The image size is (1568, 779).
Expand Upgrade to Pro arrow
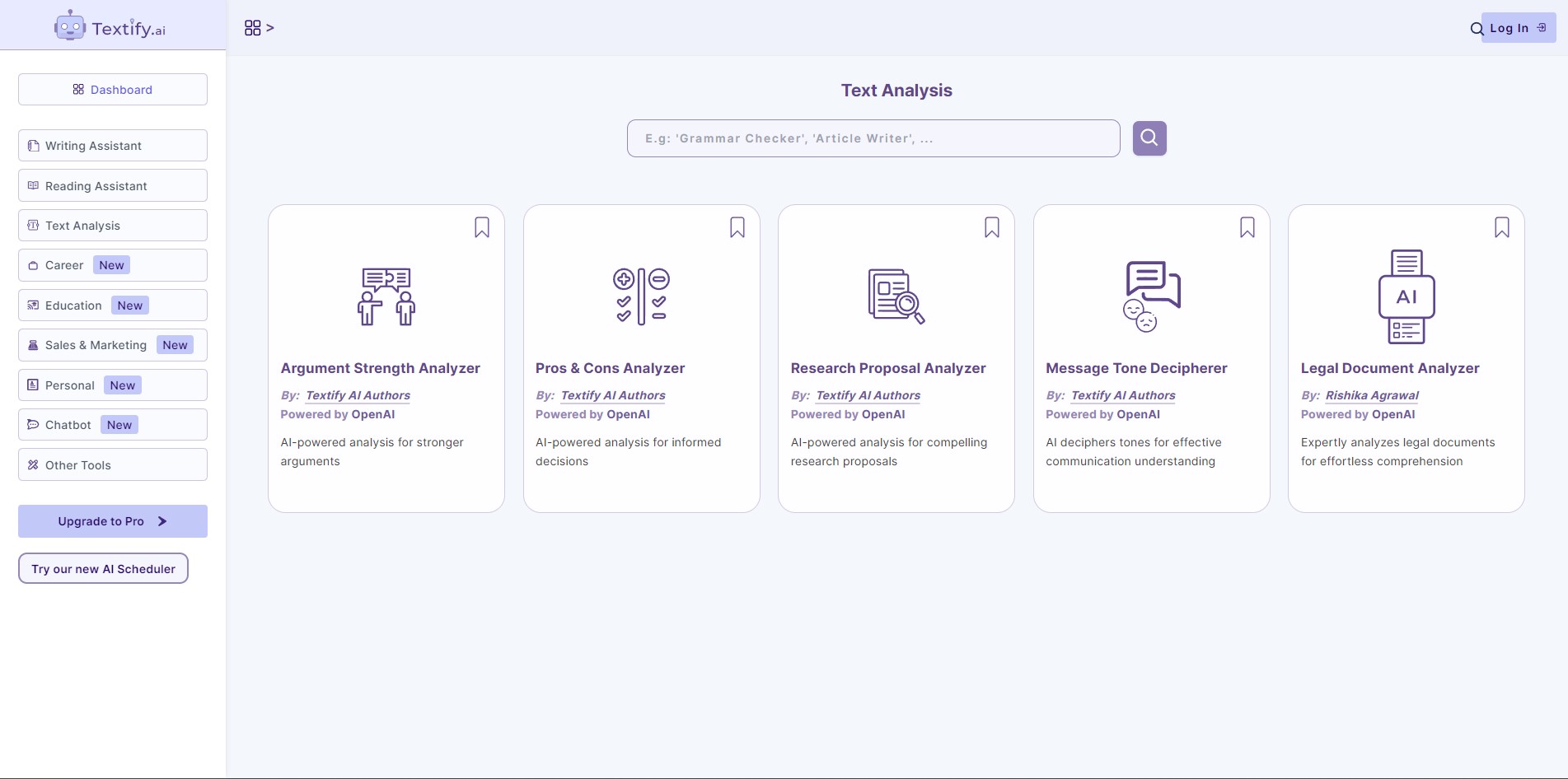tap(162, 521)
